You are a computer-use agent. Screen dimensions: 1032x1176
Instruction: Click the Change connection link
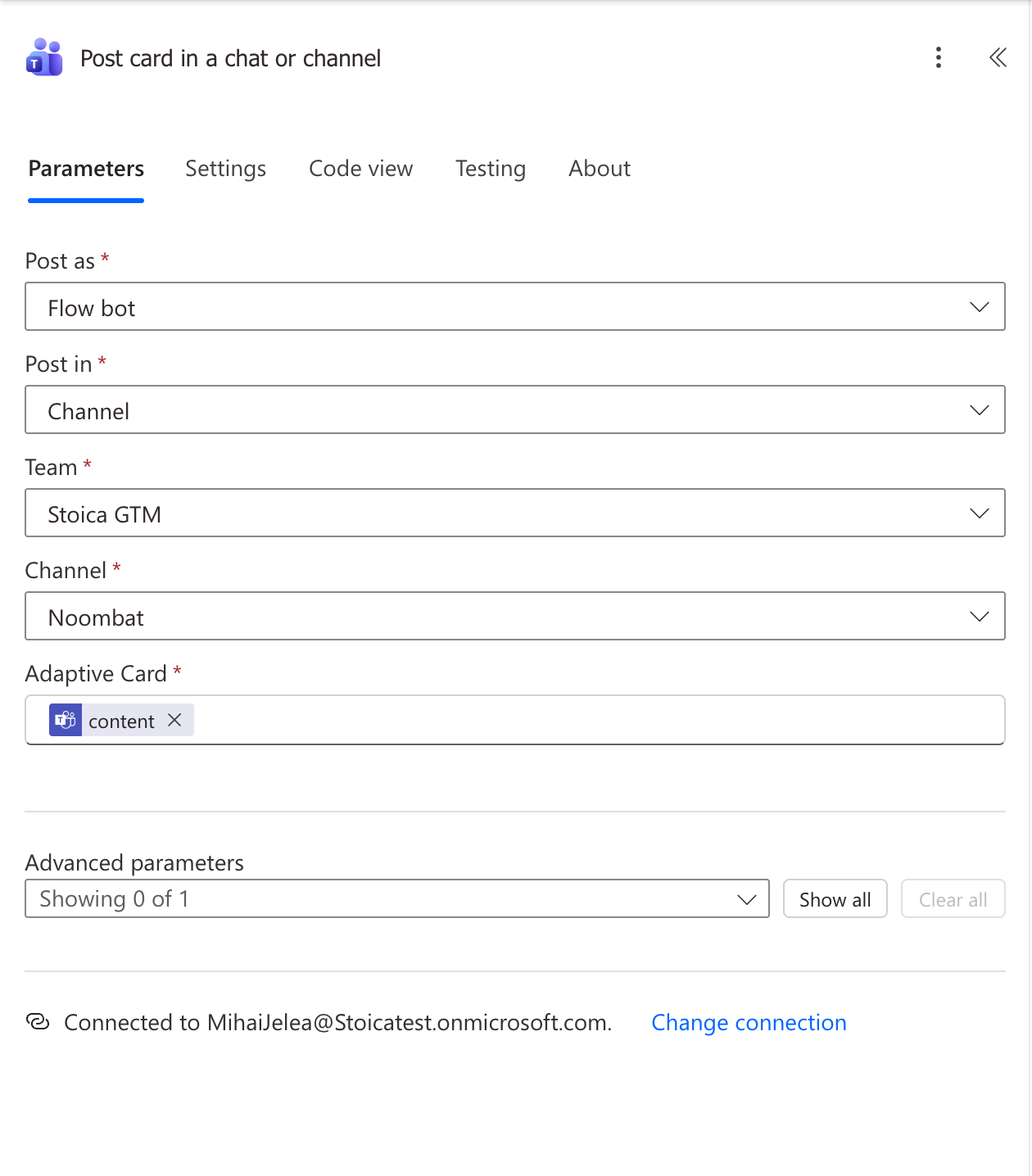(x=749, y=1022)
